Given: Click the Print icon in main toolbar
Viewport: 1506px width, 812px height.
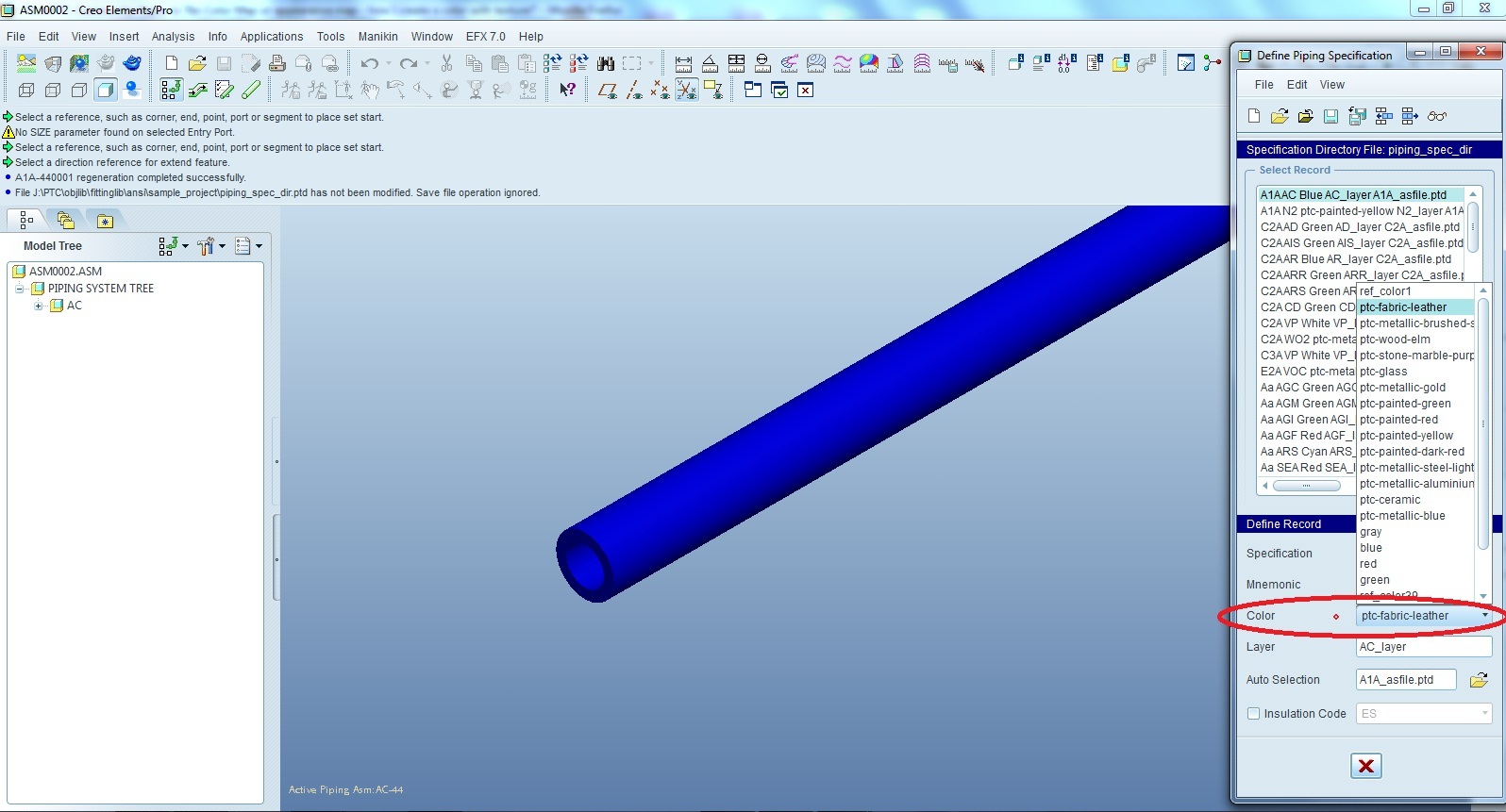Looking at the screenshot, I should pyautogui.click(x=276, y=63).
